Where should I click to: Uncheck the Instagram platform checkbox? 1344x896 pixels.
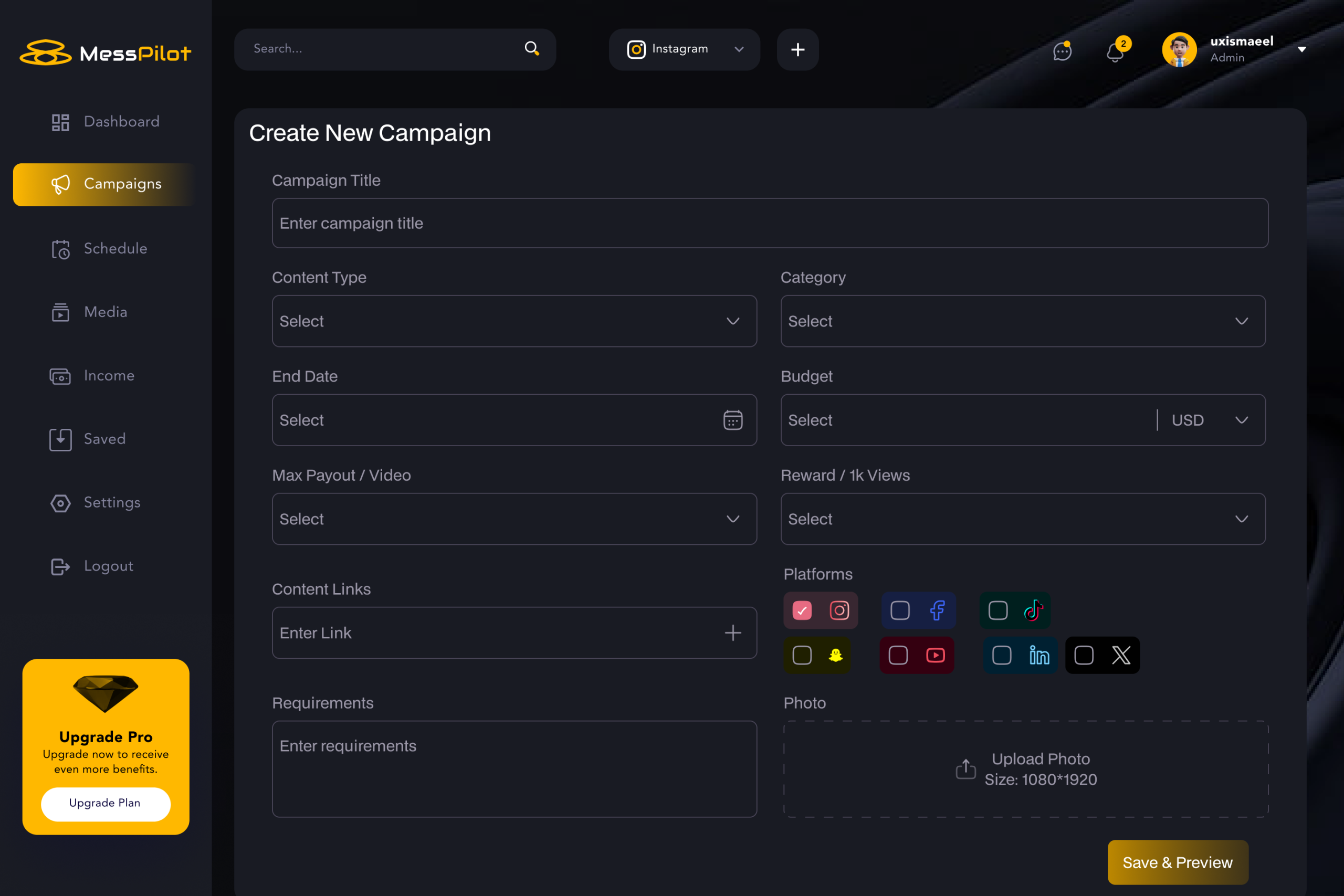click(802, 610)
